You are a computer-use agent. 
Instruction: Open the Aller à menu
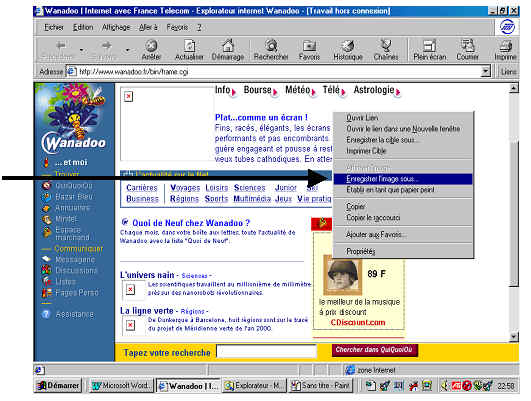click(148, 27)
